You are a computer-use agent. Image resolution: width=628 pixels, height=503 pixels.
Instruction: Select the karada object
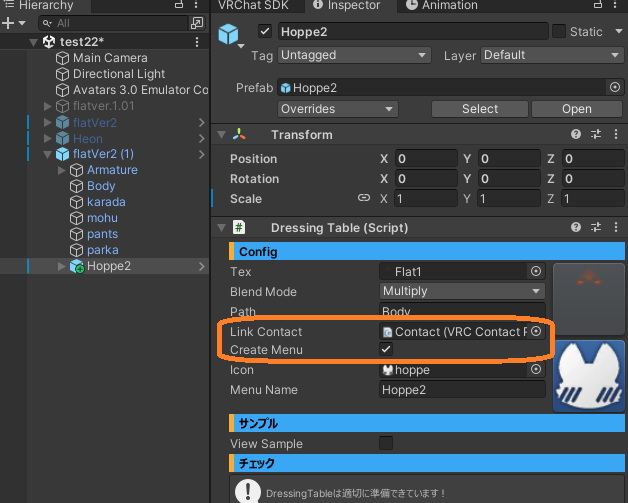(x=106, y=202)
